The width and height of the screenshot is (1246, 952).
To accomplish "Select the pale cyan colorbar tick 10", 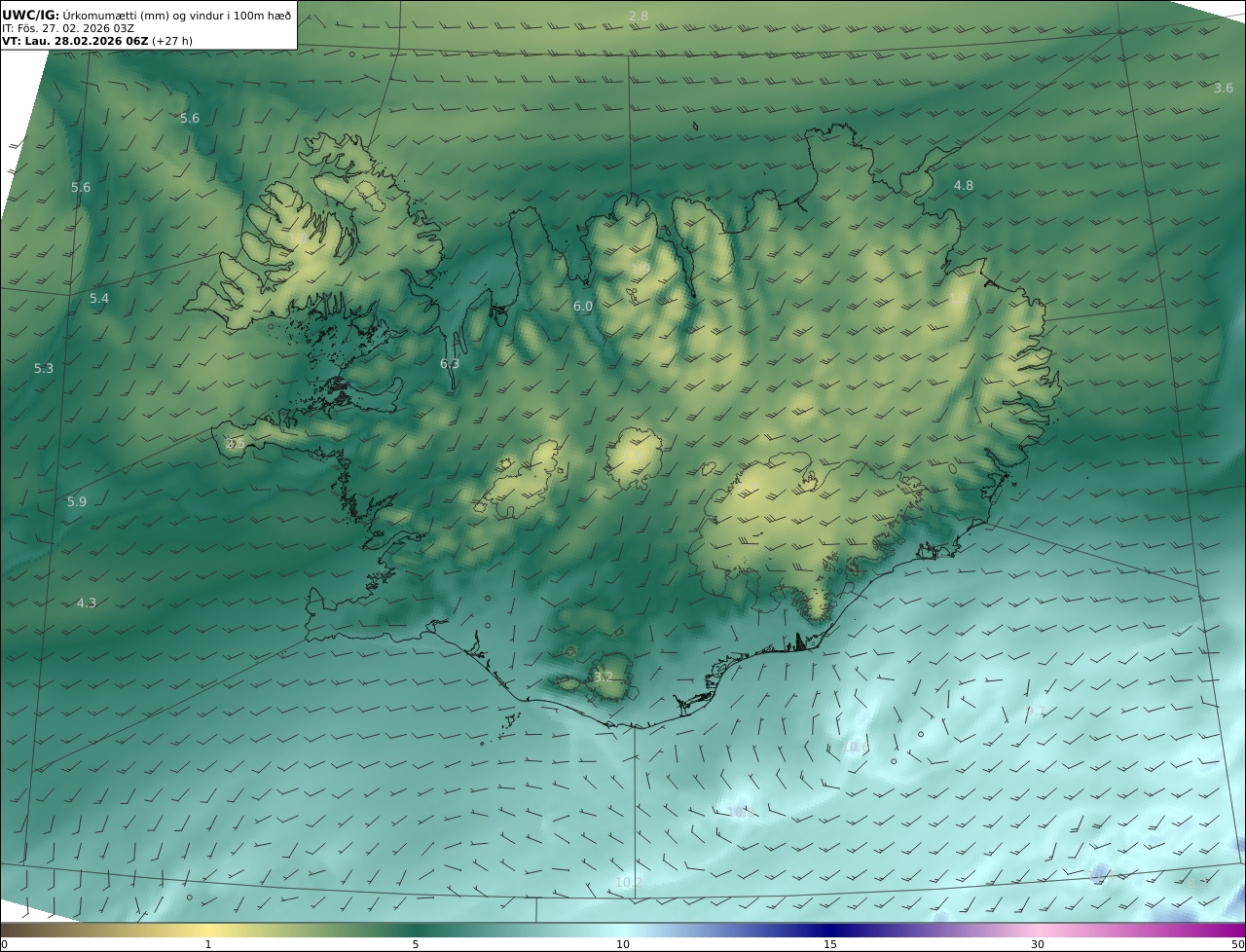I will tap(623, 931).
